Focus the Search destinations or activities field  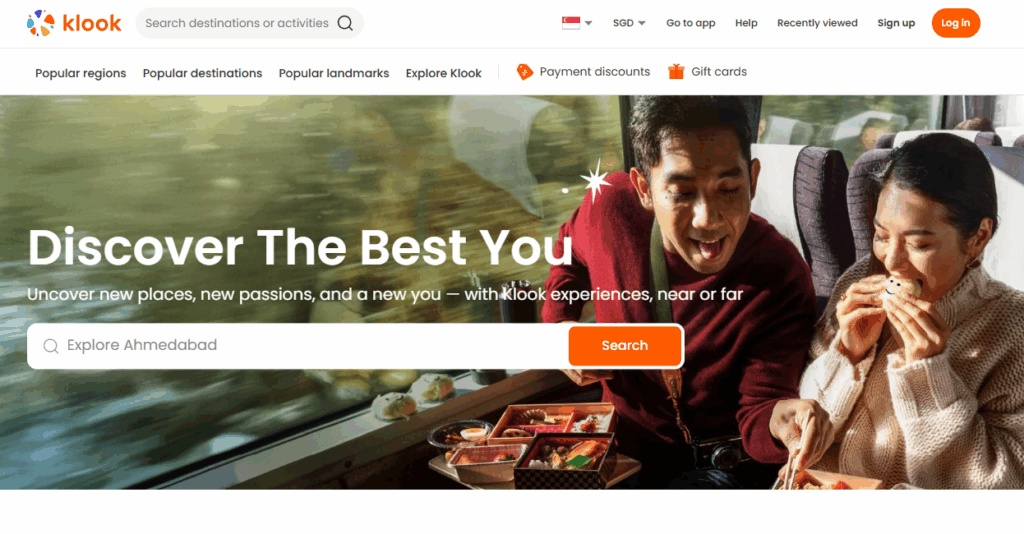coord(249,24)
